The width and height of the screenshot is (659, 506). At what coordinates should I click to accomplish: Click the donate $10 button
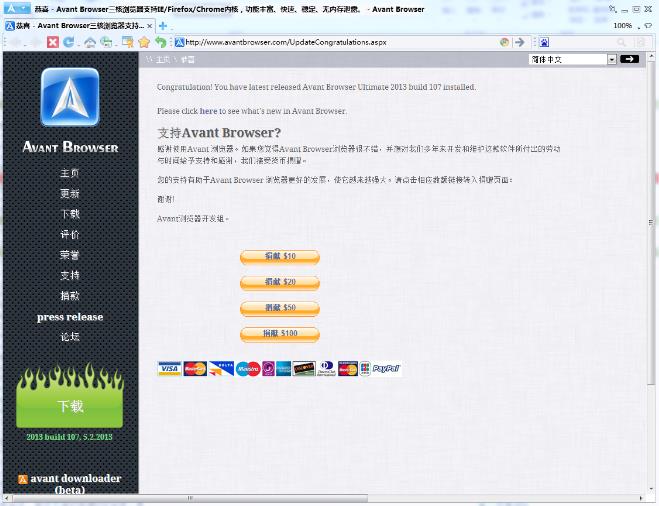click(x=280, y=257)
